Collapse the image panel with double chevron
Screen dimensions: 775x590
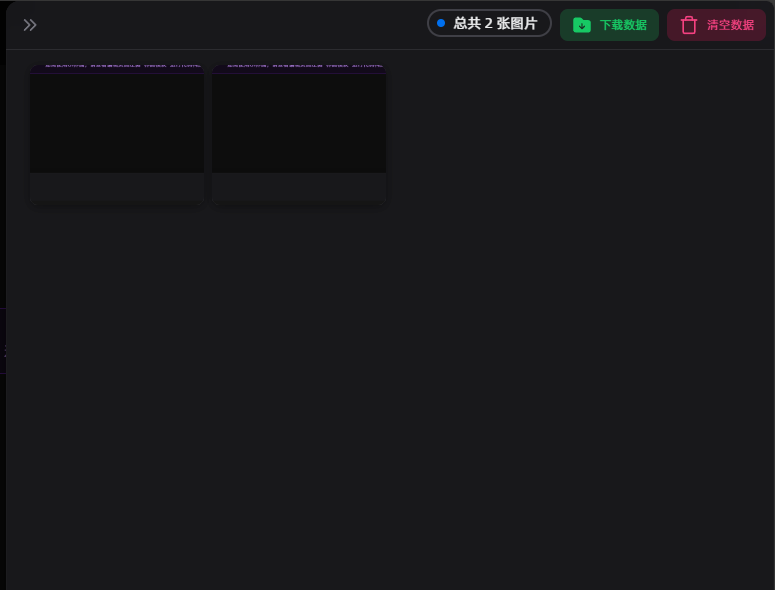[x=30, y=25]
